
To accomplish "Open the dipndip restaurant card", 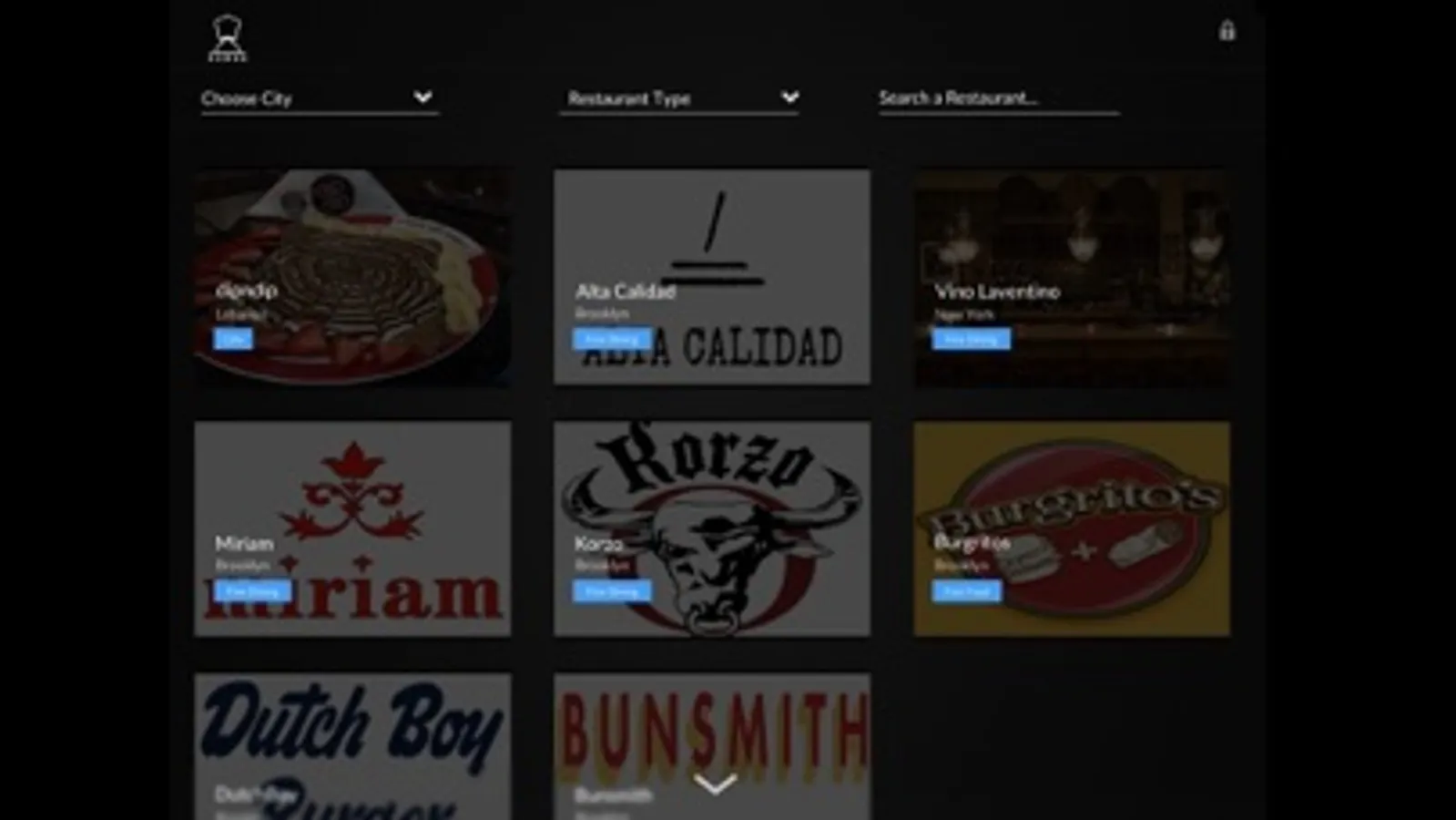I will [x=352, y=277].
